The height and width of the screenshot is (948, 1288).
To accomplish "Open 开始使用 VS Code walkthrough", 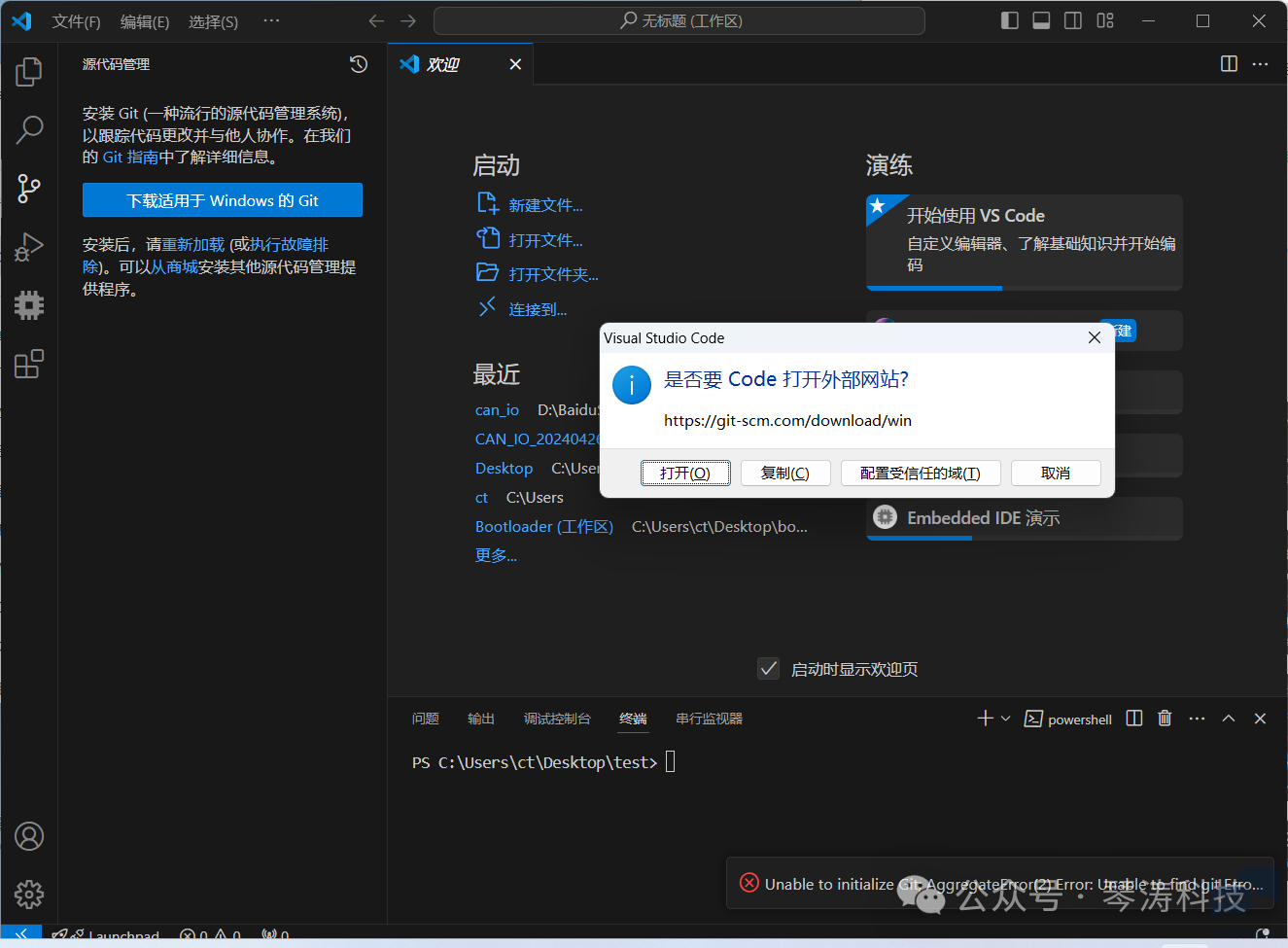I will click(1025, 242).
